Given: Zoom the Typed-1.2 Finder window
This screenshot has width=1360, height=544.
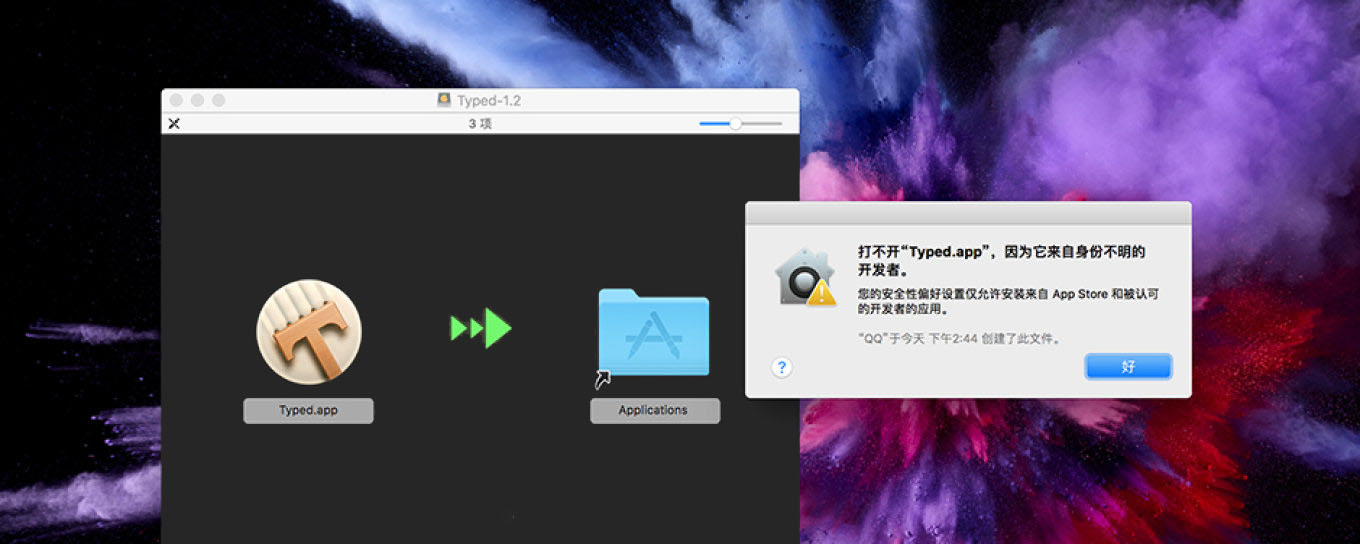Looking at the screenshot, I should 218,100.
